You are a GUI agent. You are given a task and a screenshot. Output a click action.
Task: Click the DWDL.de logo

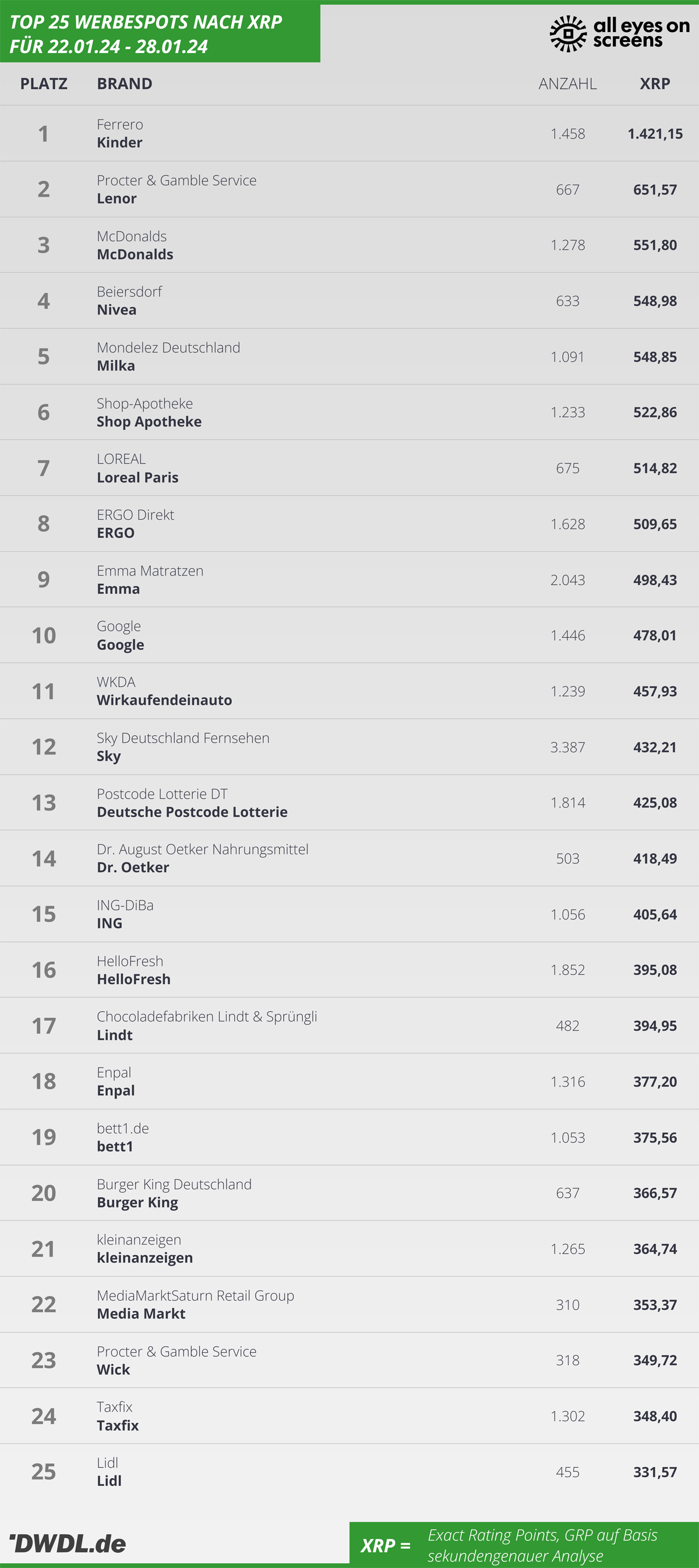pyautogui.click(x=68, y=1543)
